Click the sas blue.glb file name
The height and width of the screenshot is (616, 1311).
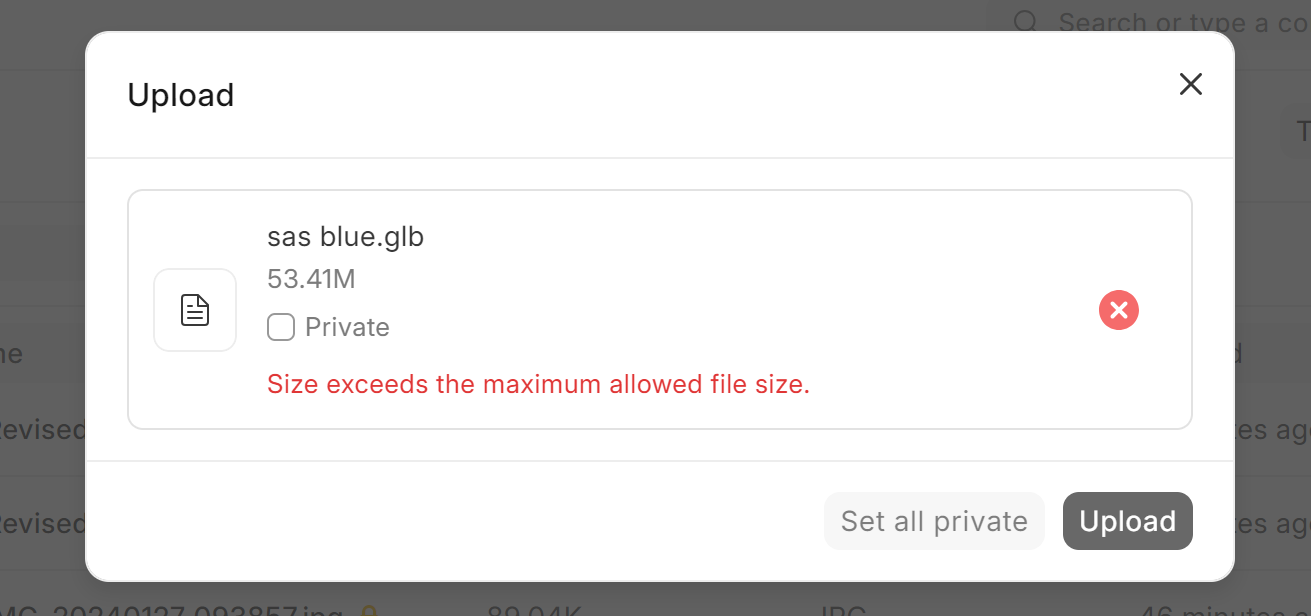346,237
